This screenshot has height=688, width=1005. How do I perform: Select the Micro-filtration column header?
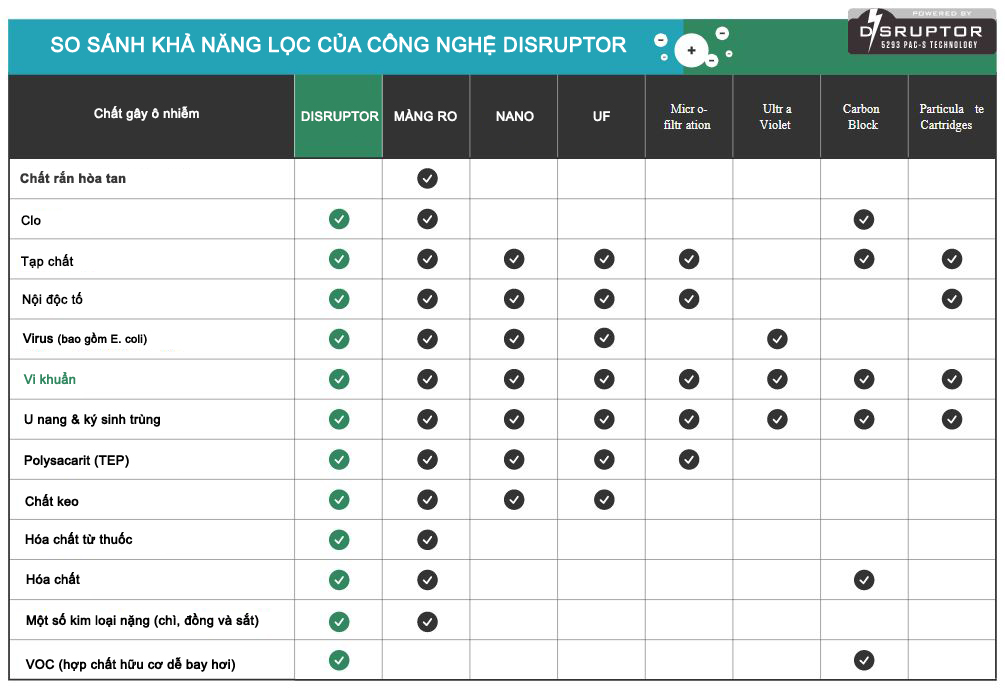(688, 116)
